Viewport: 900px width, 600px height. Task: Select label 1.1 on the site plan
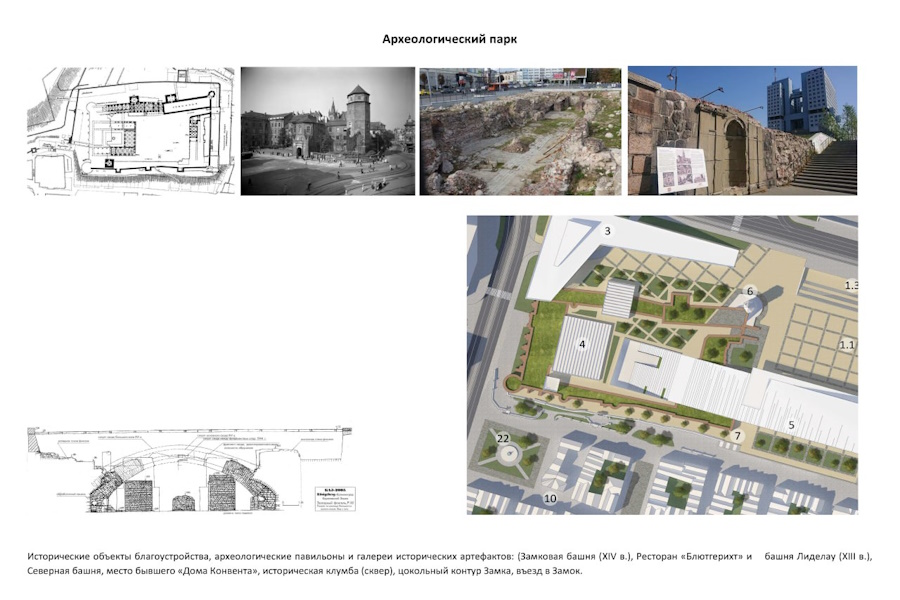click(847, 345)
